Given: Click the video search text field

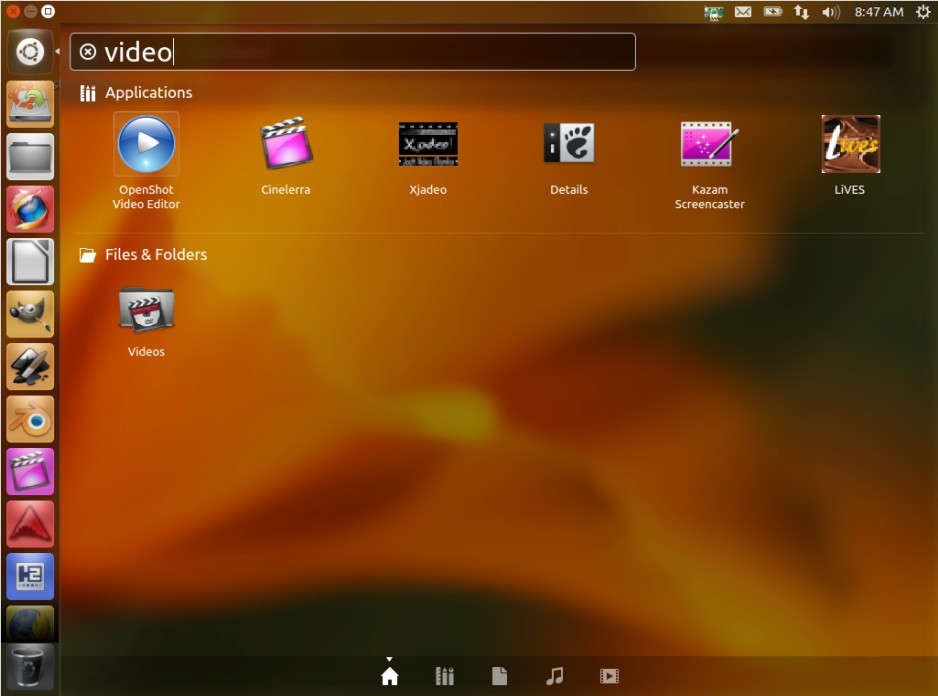Looking at the screenshot, I should (353, 52).
